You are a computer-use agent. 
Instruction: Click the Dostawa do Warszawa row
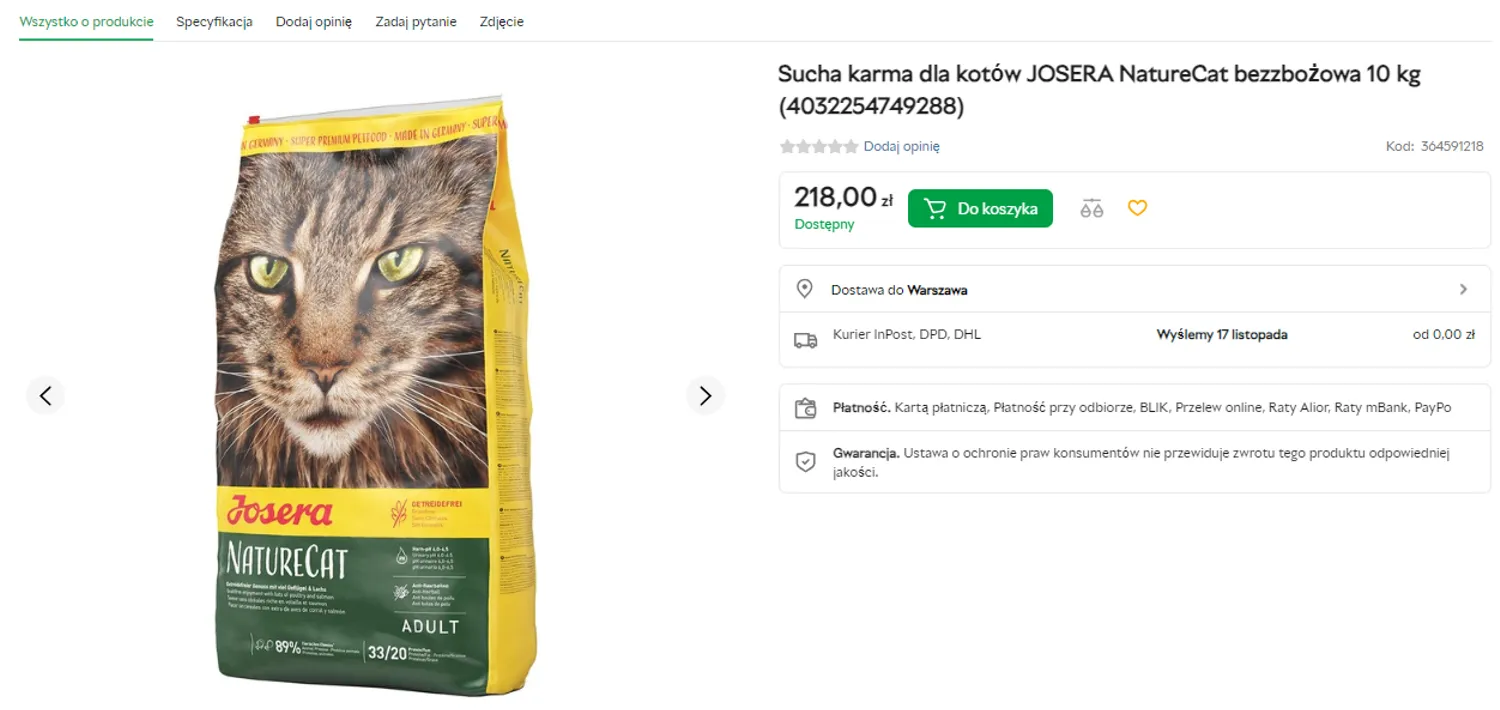tap(1134, 289)
